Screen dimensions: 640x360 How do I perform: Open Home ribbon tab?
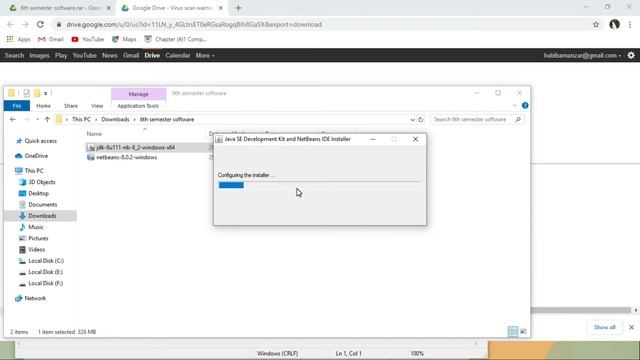click(43, 106)
